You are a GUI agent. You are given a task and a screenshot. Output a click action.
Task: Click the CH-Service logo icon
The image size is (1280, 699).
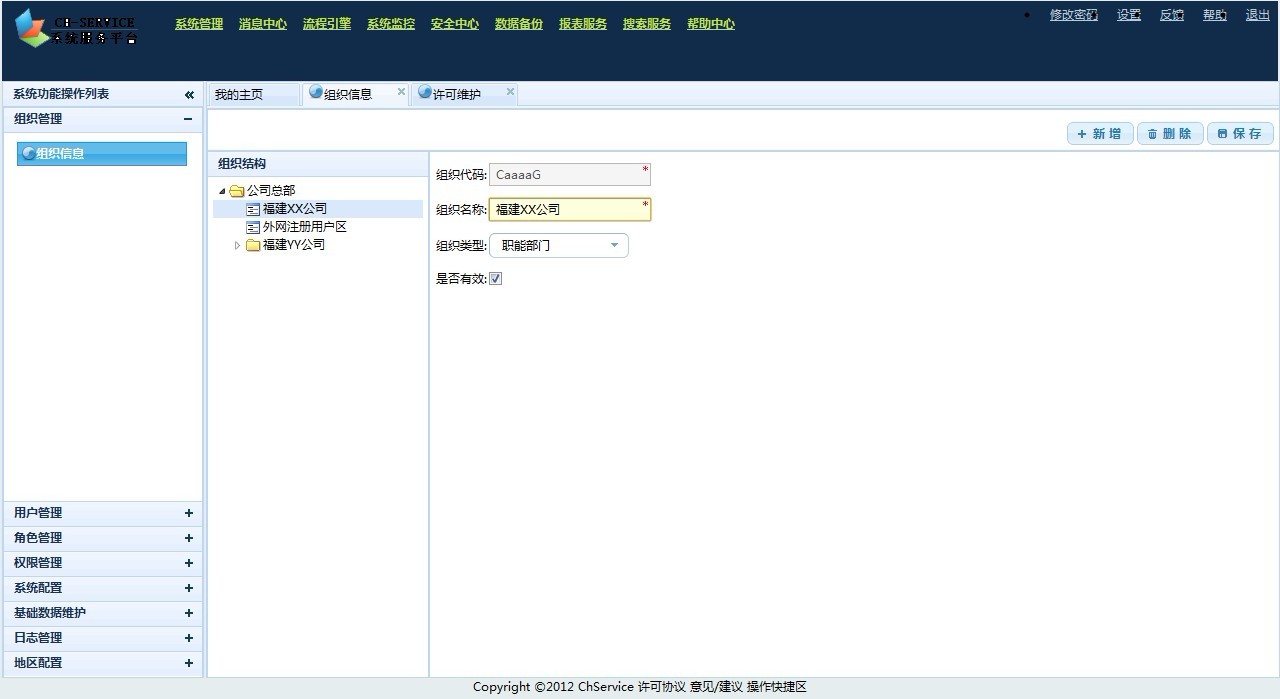[32, 28]
